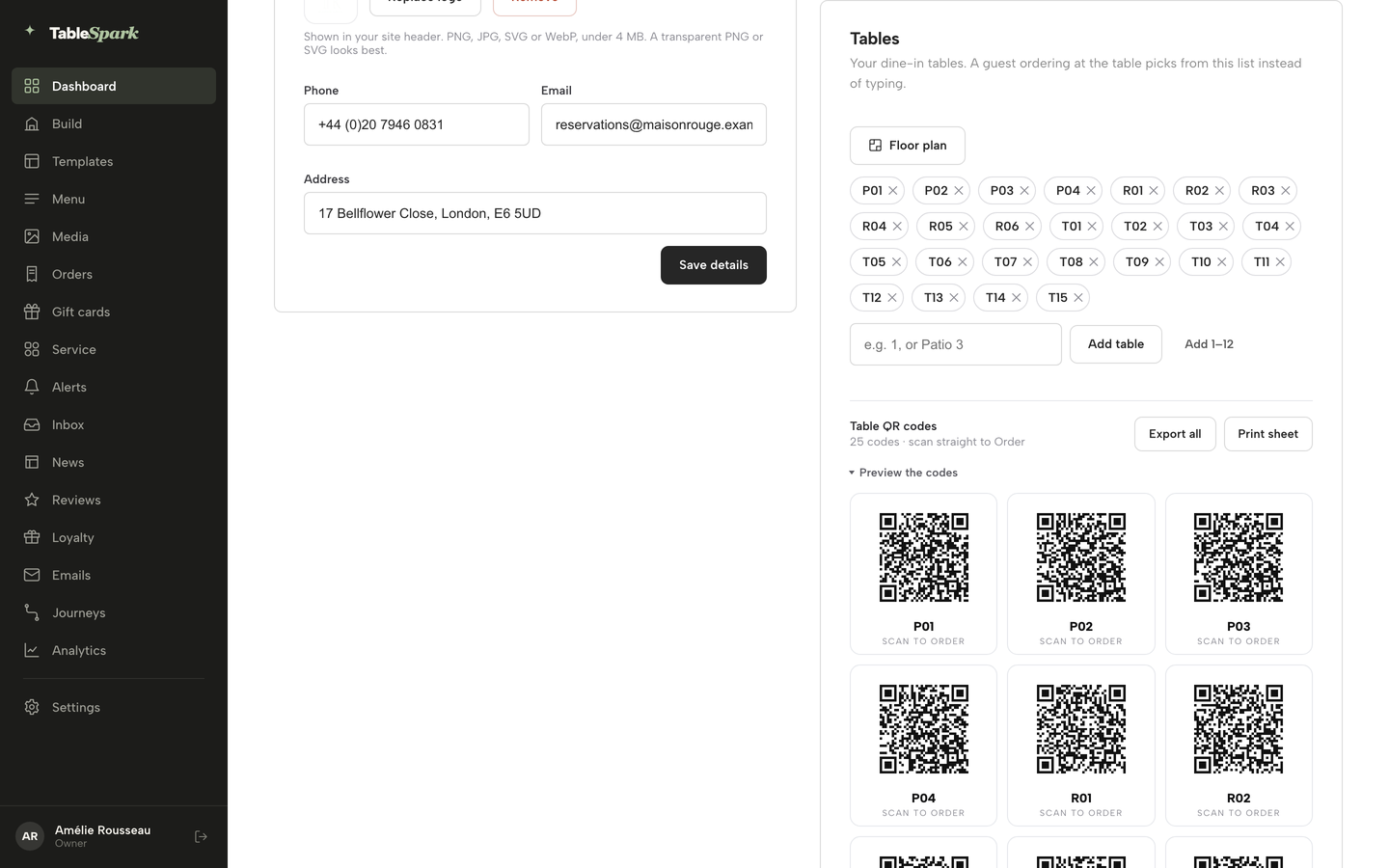Open the Service section

(114, 349)
